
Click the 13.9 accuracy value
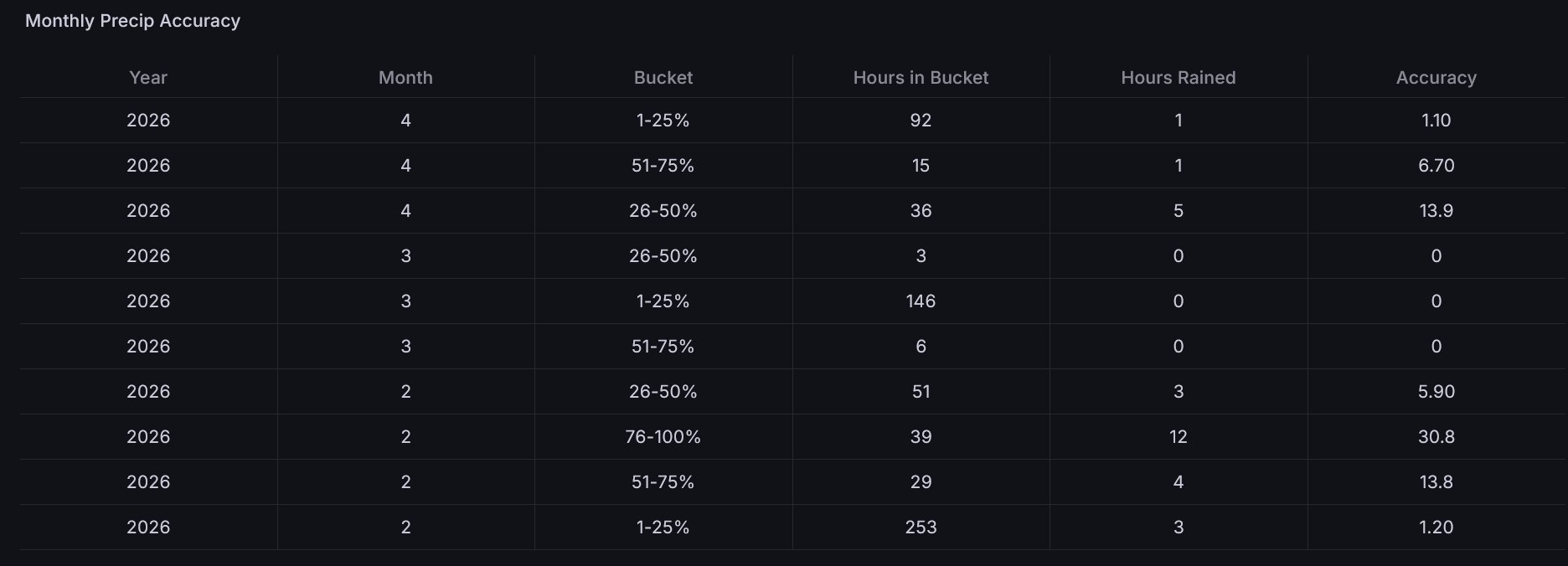[1436, 211]
